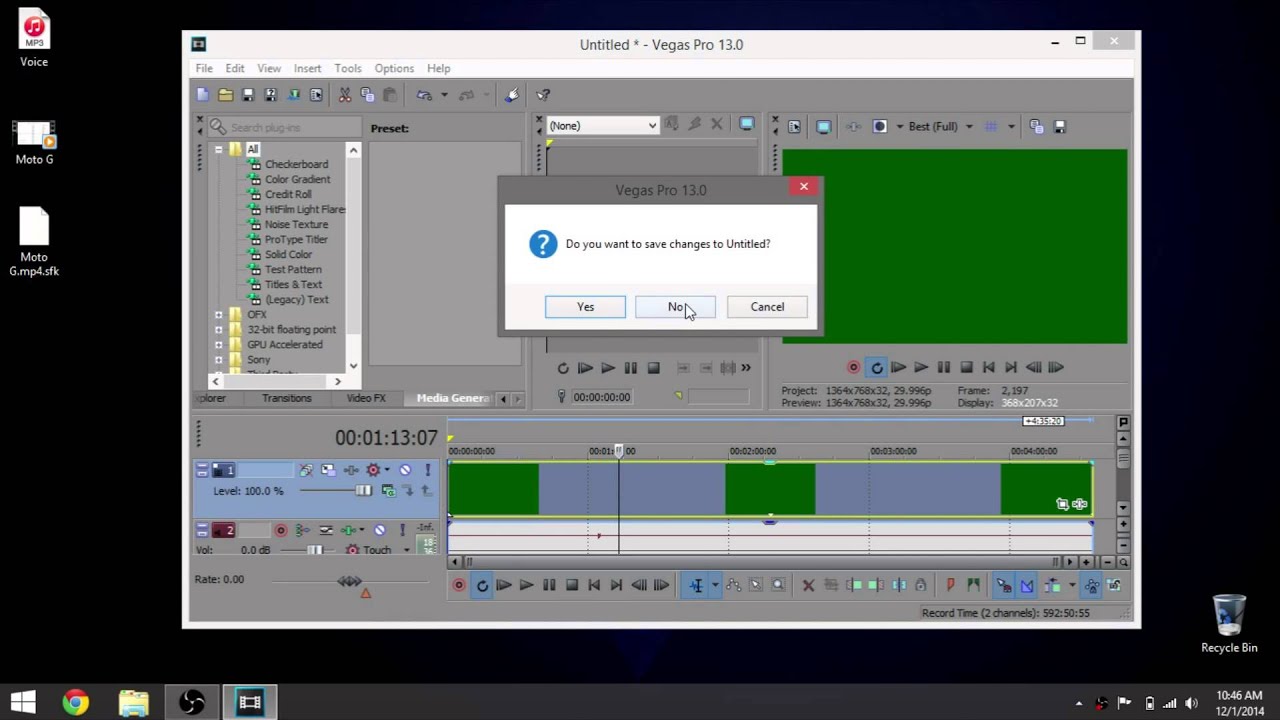Arm audio track 2 for record
The height and width of the screenshot is (720, 1280).
281,530
